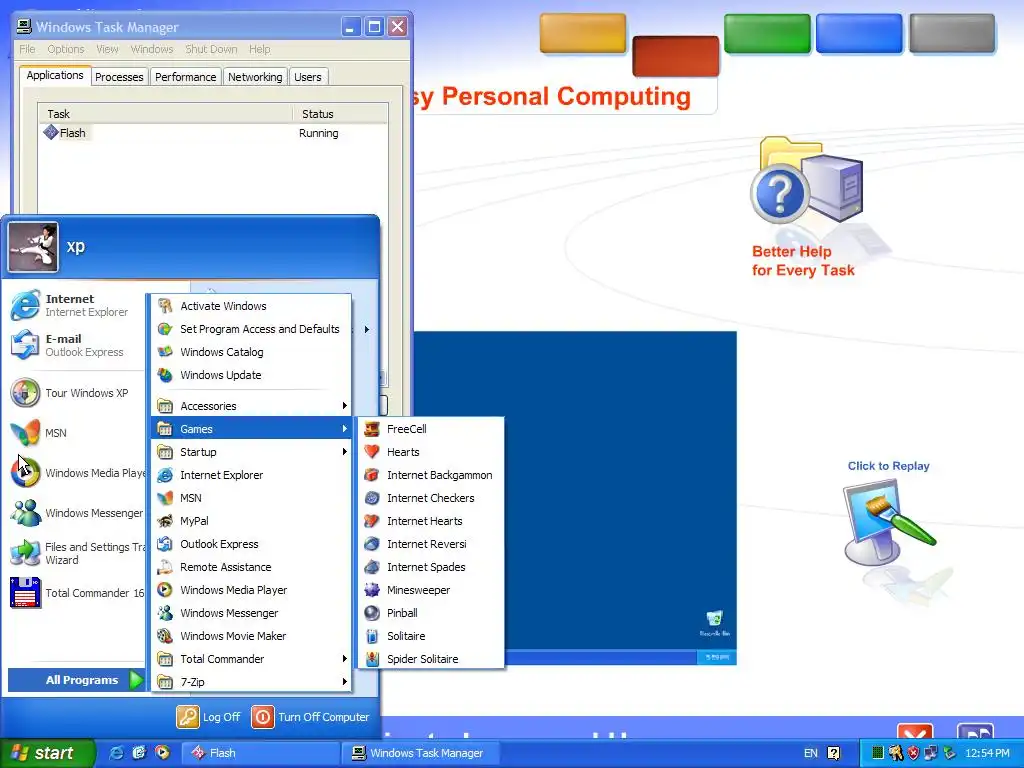Expand Total Commander program folder
This screenshot has height=768, width=1024.
pos(251,659)
